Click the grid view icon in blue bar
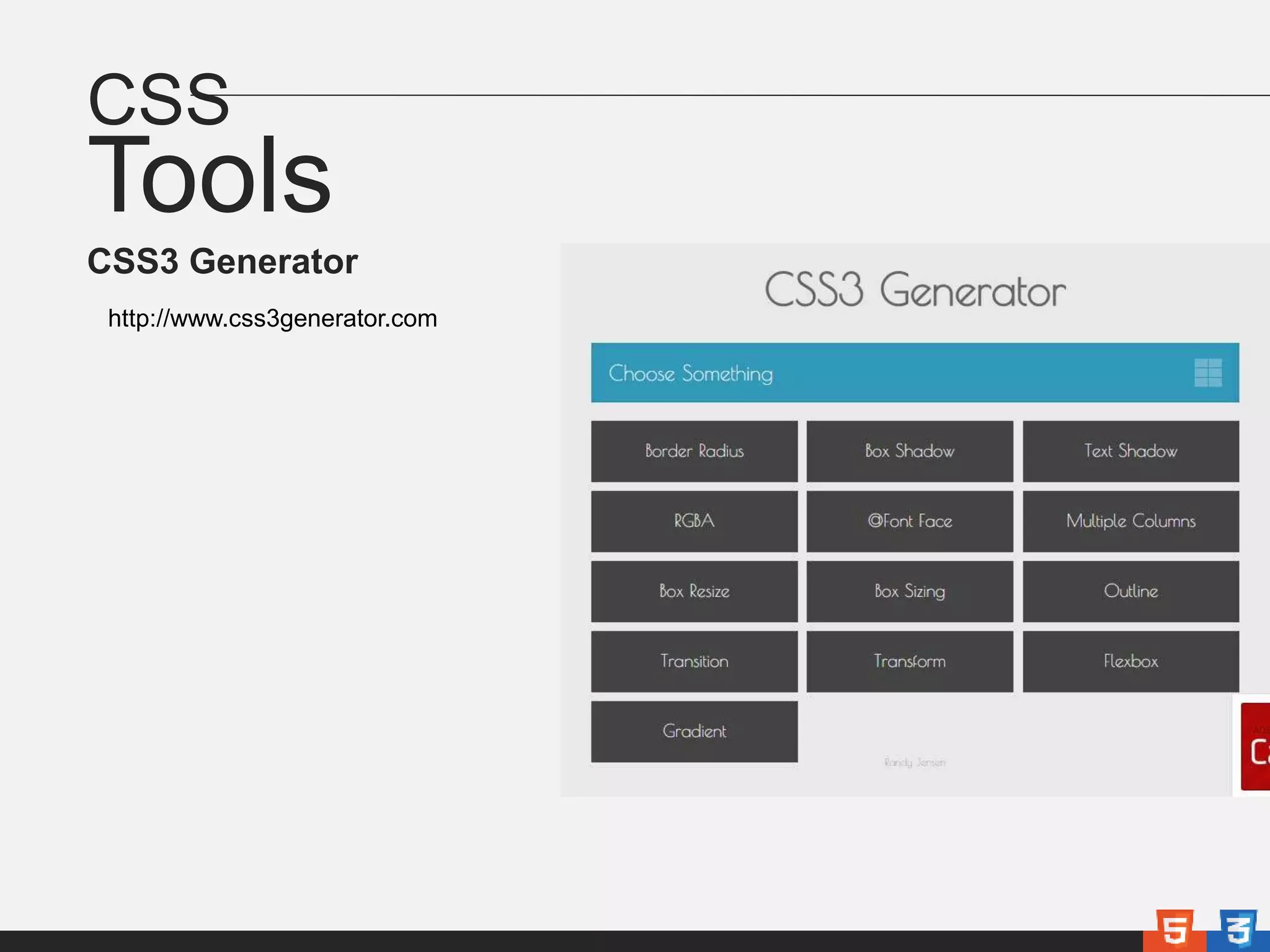The height and width of the screenshot is (952, 1270). tap(1208, 372)
